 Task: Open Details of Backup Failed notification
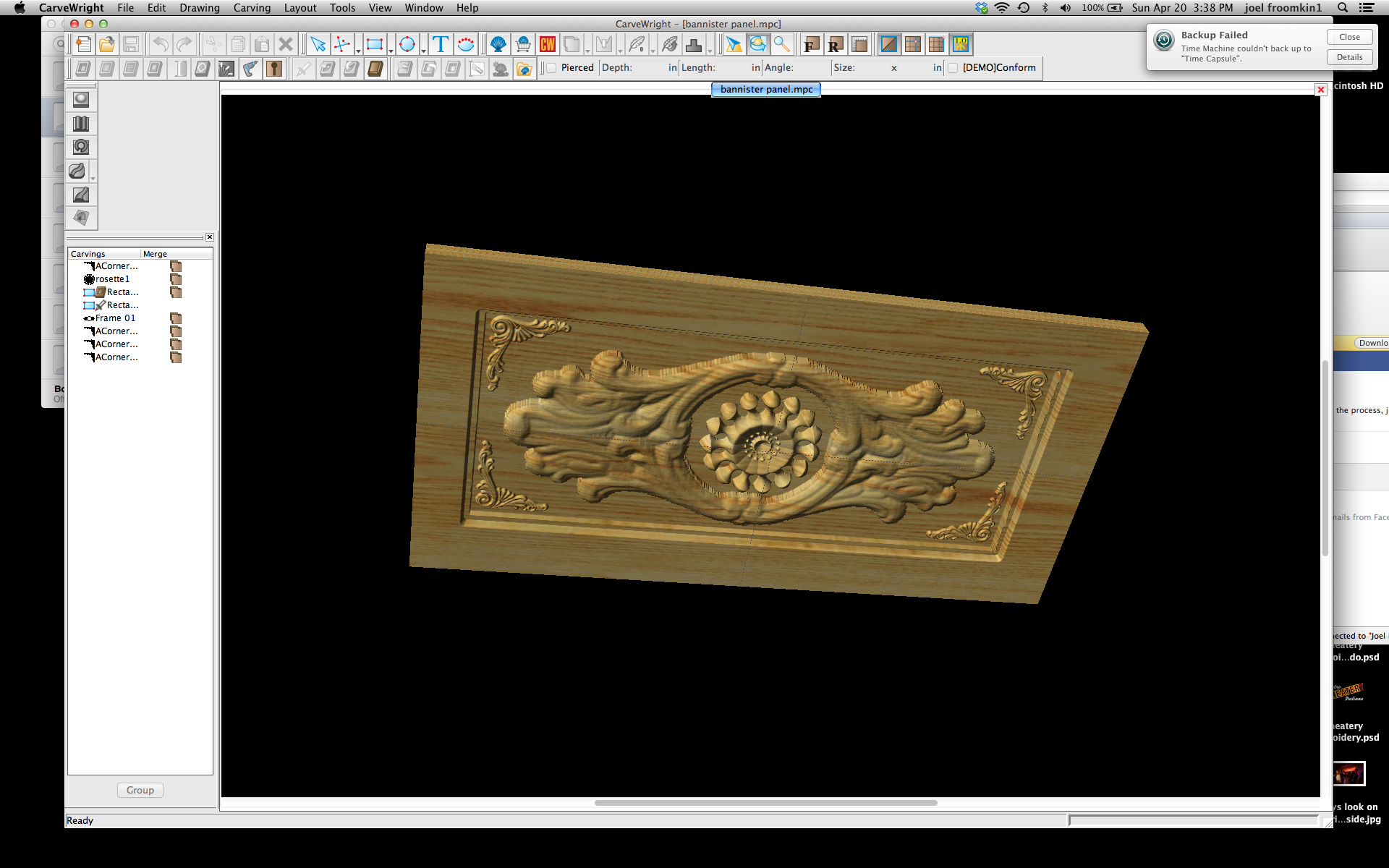point(1349,57)
